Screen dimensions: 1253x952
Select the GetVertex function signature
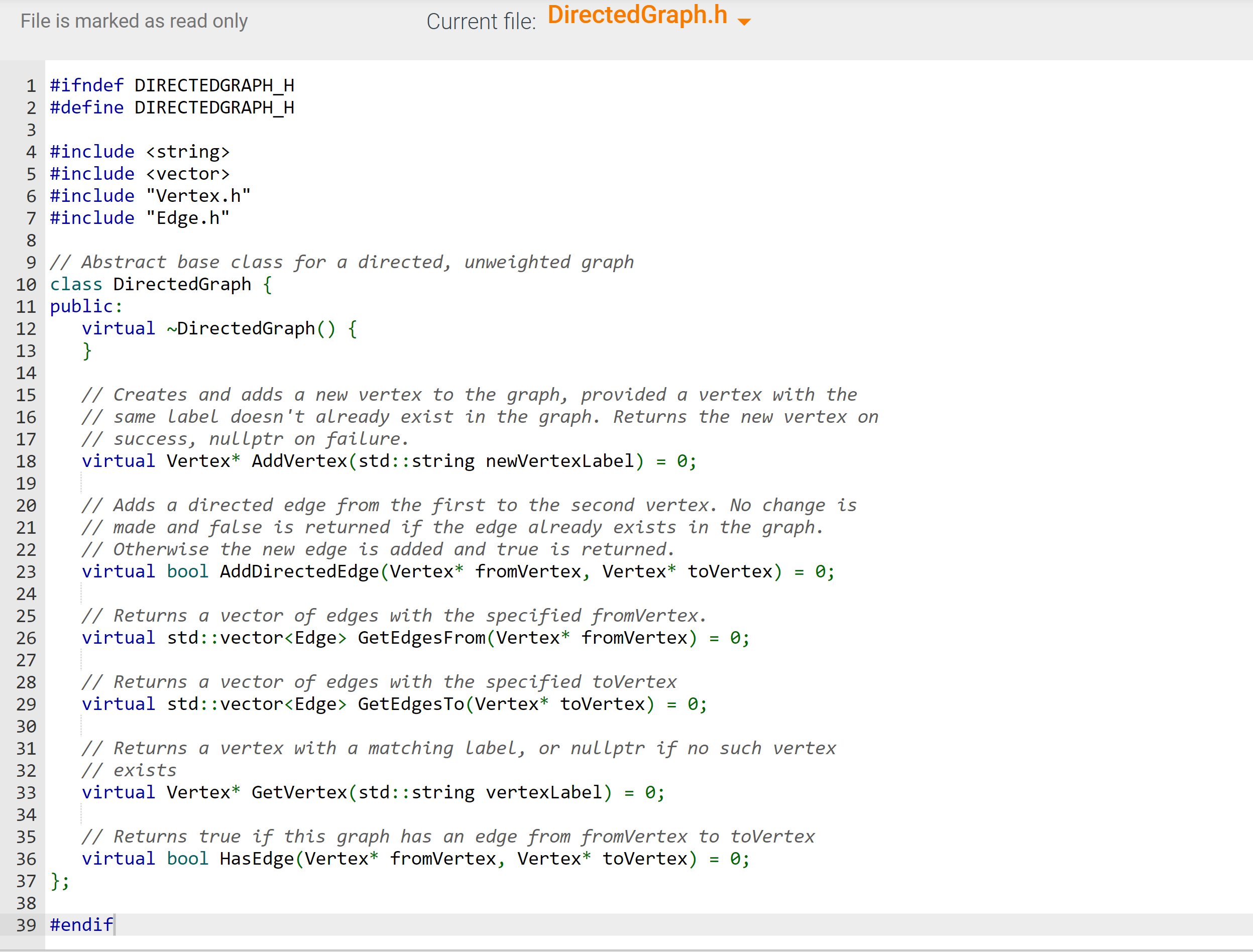pyautogui.click(x=374, y=792)
